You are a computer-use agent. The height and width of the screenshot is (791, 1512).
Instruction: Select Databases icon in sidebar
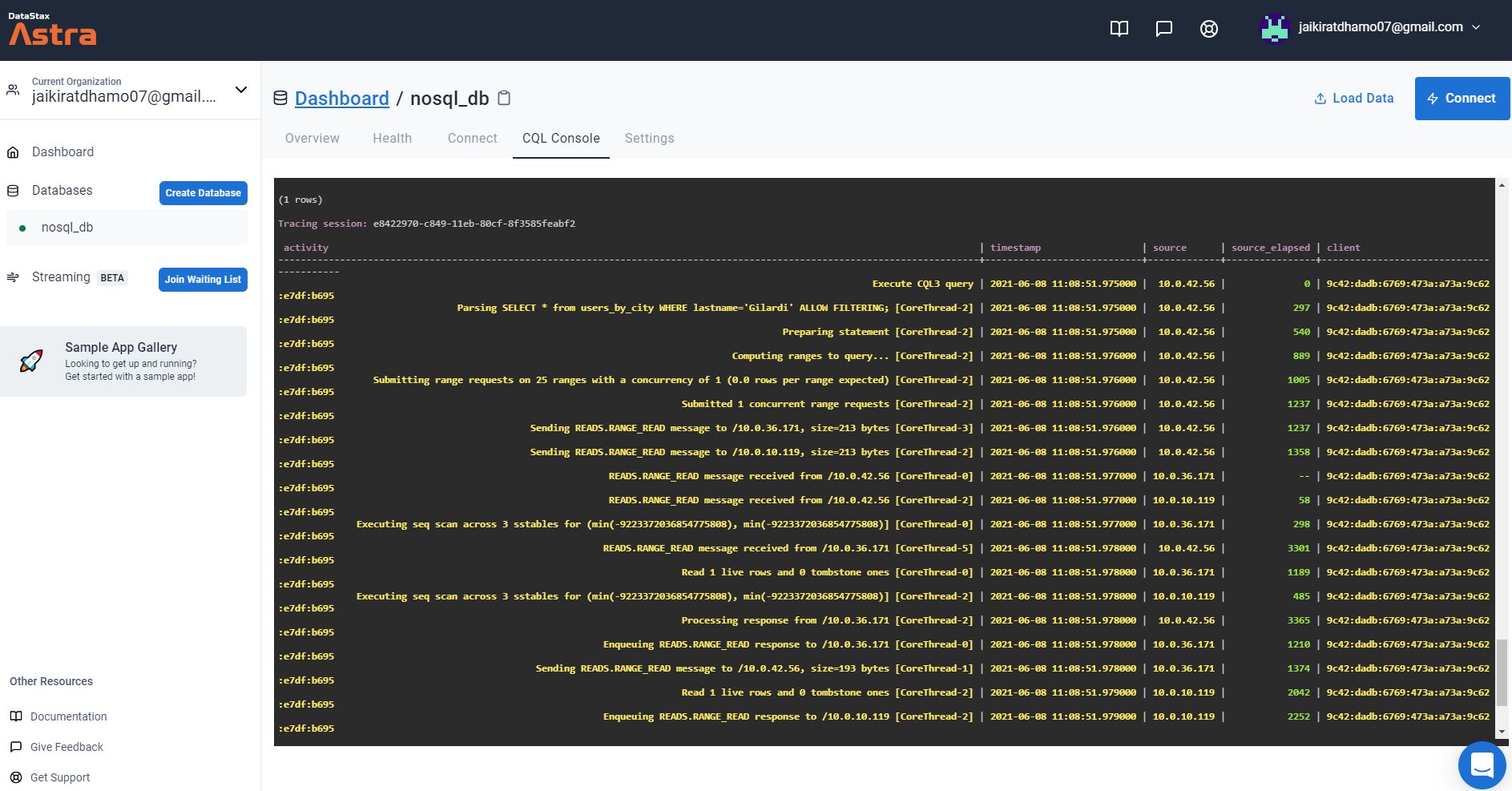[x=13, y=191]
